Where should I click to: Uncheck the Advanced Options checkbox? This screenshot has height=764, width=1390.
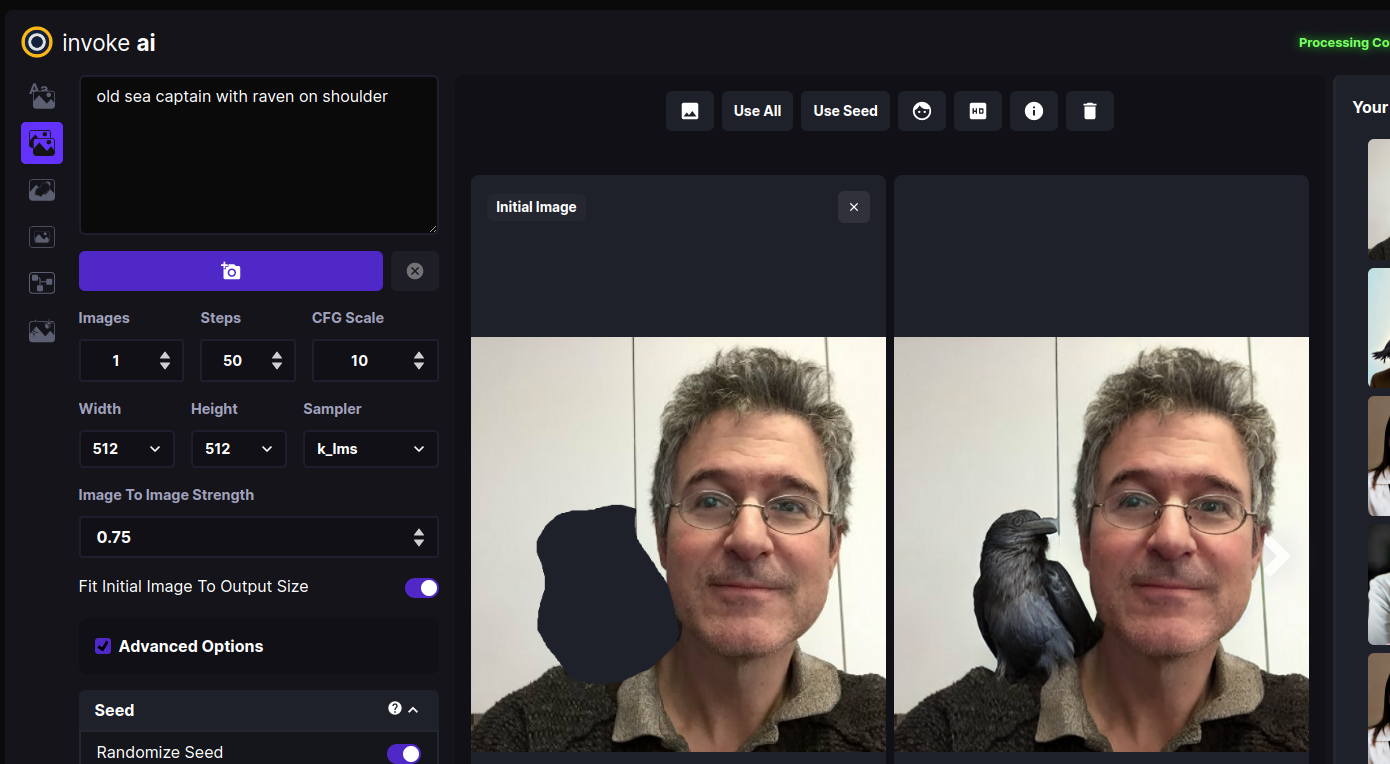[x=103, y=646]
